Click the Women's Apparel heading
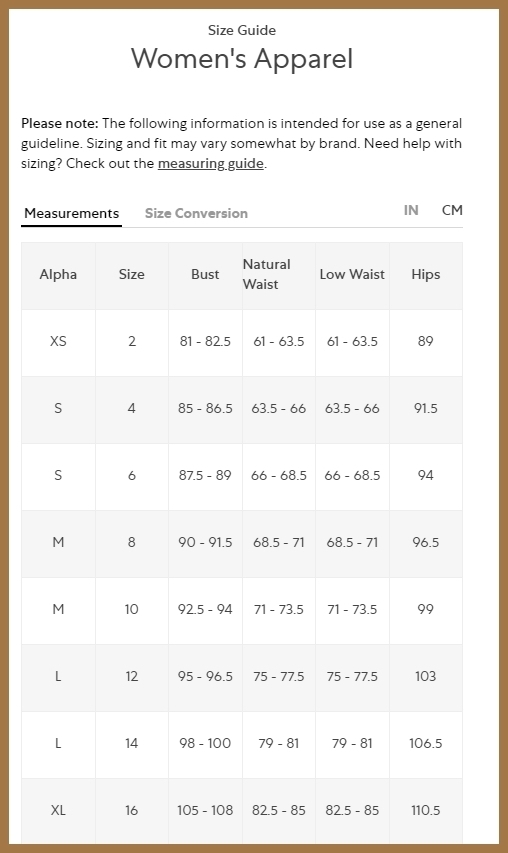 point(242,59)
